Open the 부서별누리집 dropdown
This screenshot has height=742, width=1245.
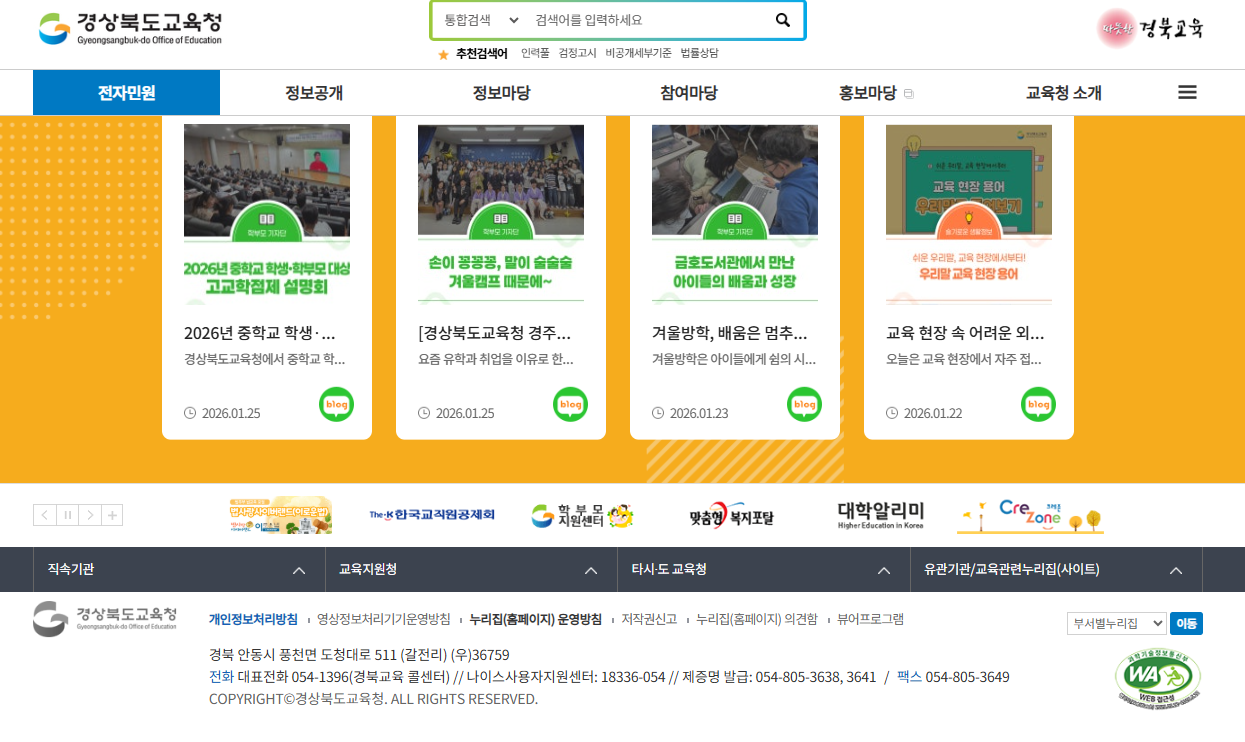pos(1116,623)
